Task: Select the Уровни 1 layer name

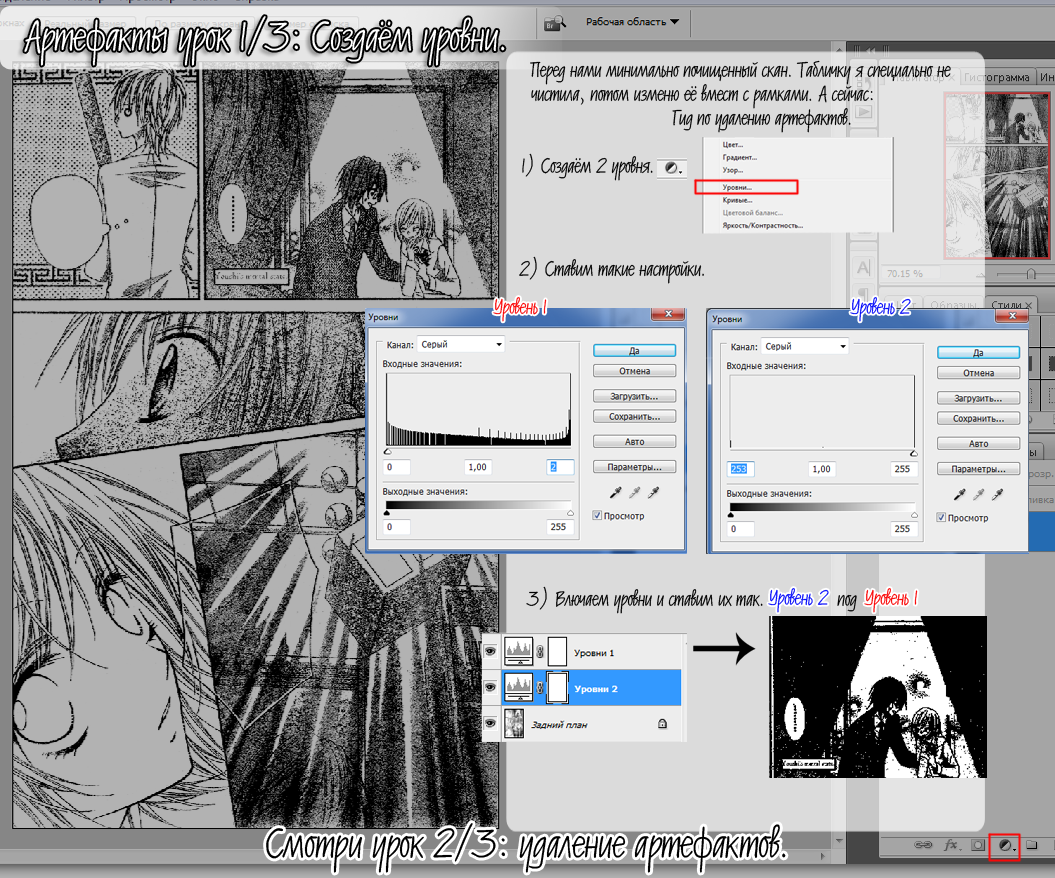Action: pos(594,653)
